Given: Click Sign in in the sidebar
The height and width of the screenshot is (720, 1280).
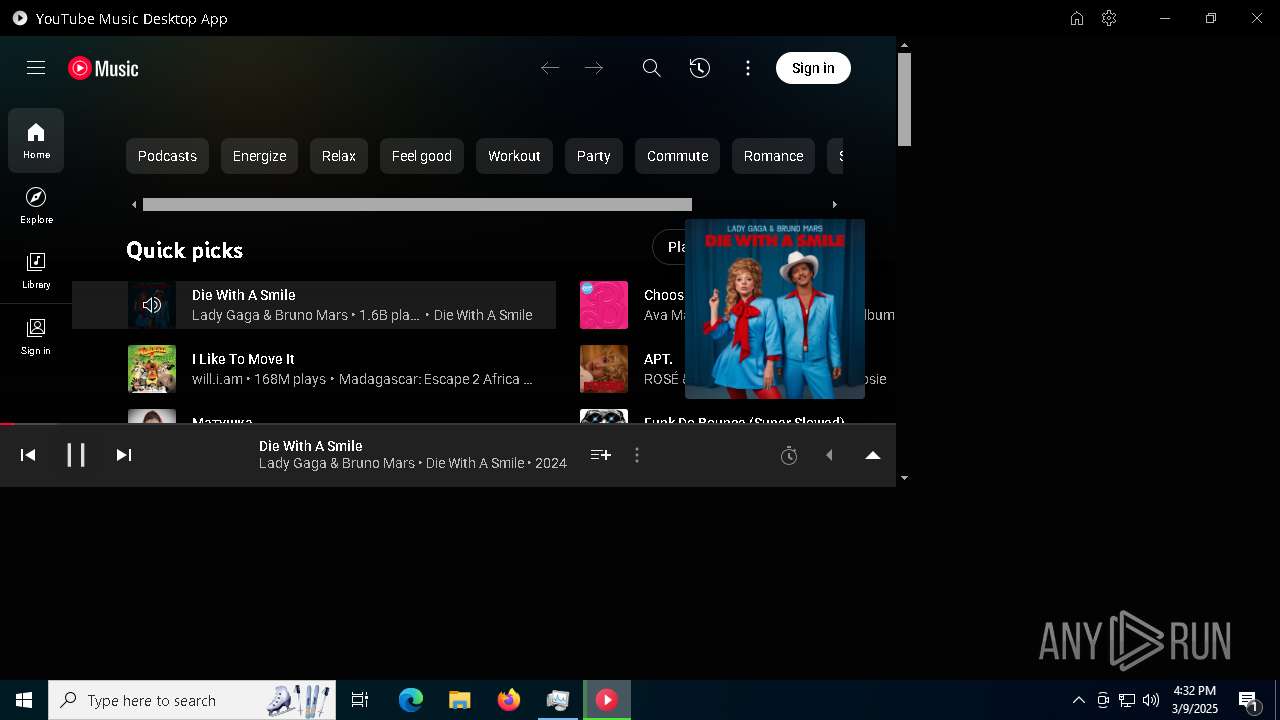Looking at the screenshot, I should [x=36, y=337].
